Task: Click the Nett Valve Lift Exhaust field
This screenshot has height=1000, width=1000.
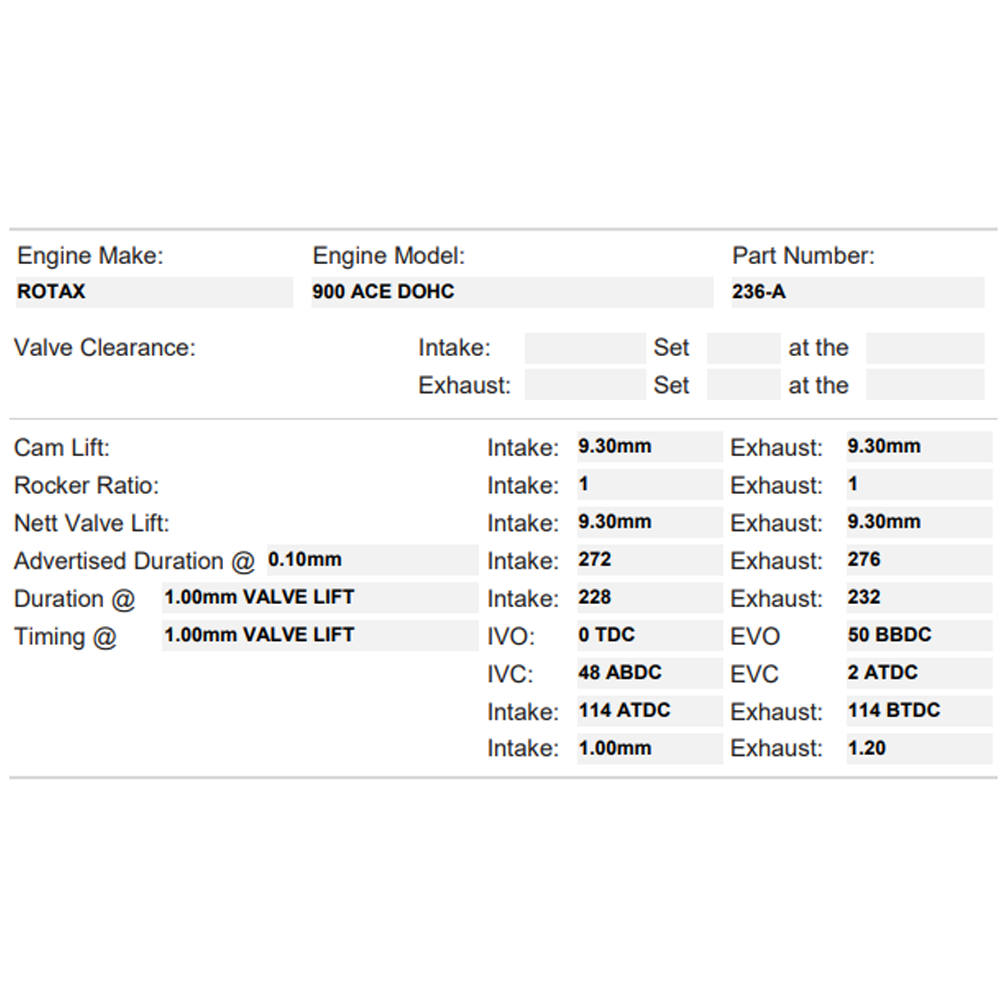Action: pos(918,522)
